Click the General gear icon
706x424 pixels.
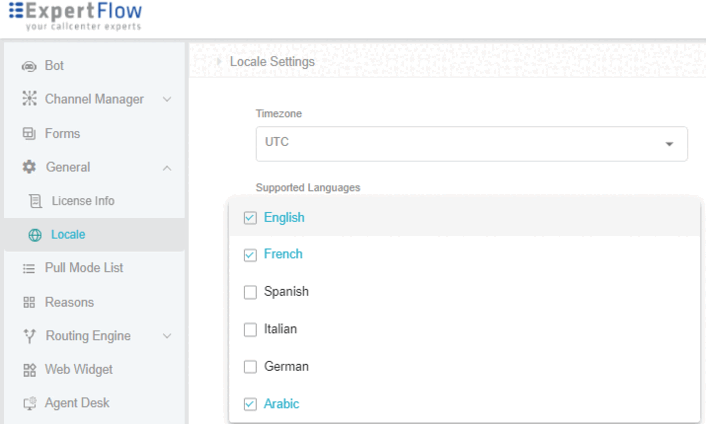pos(29,167)
